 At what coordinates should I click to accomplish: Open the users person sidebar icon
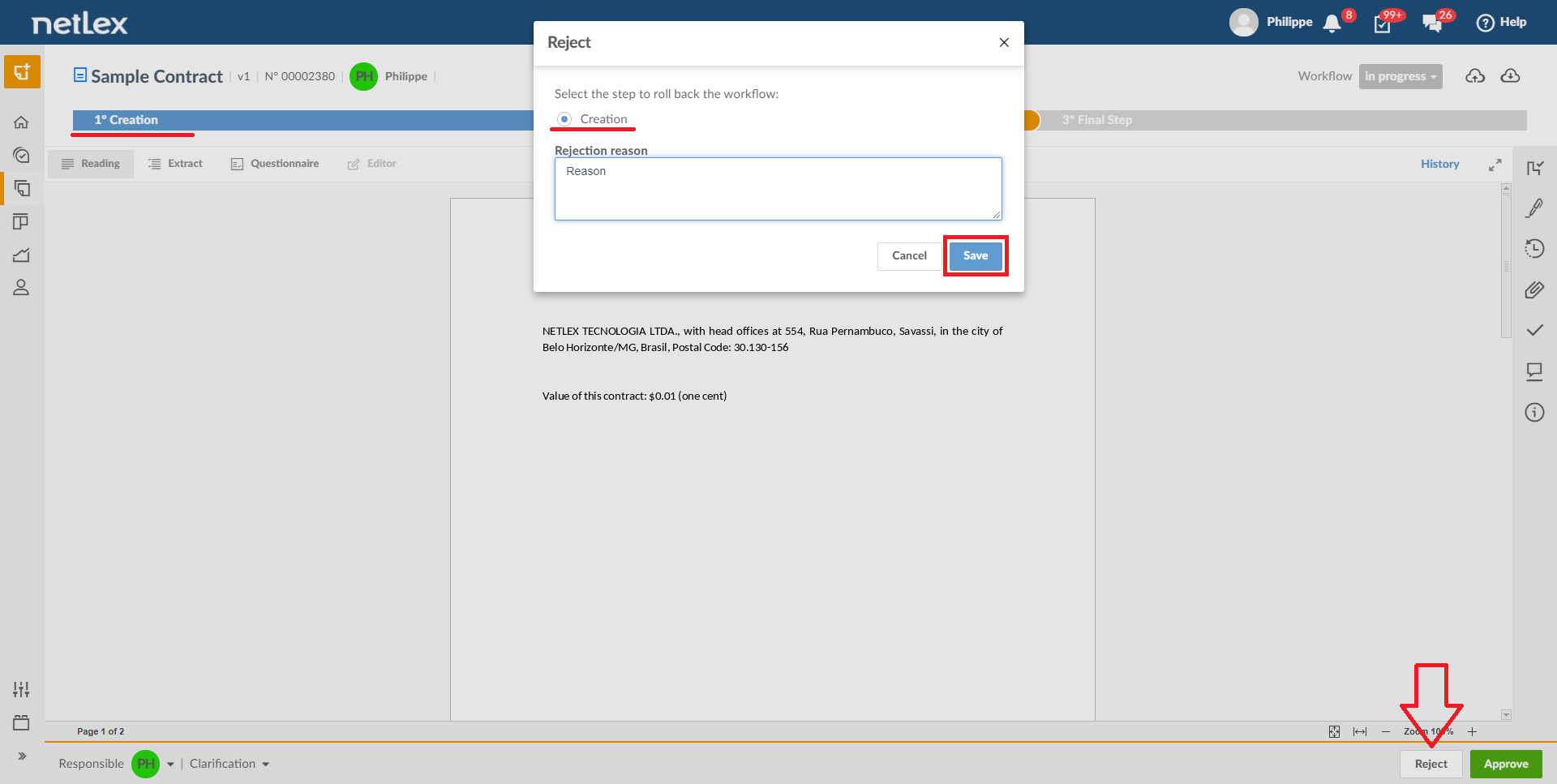(21, 288)
